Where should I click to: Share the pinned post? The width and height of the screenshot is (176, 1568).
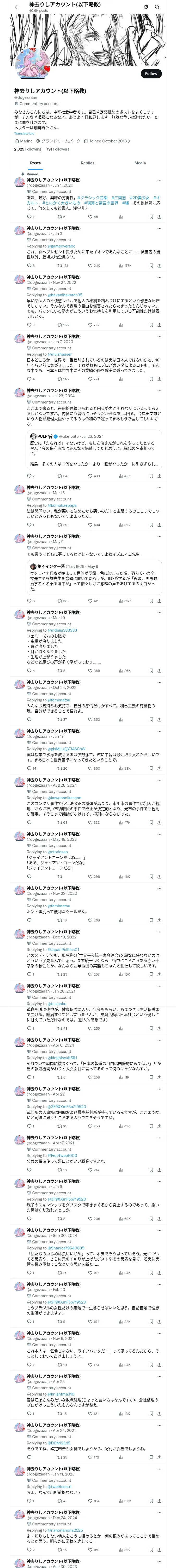(160, 217)
